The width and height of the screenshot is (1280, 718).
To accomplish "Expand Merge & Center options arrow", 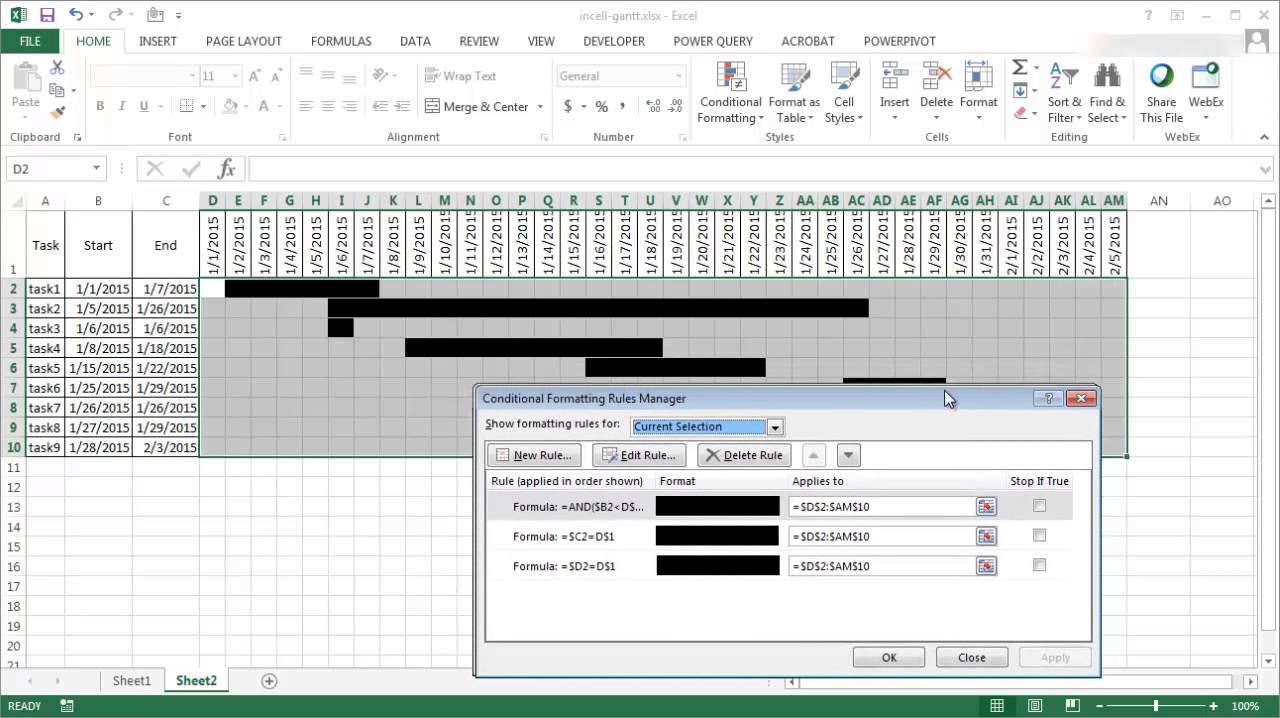I will tap(540, 107).
